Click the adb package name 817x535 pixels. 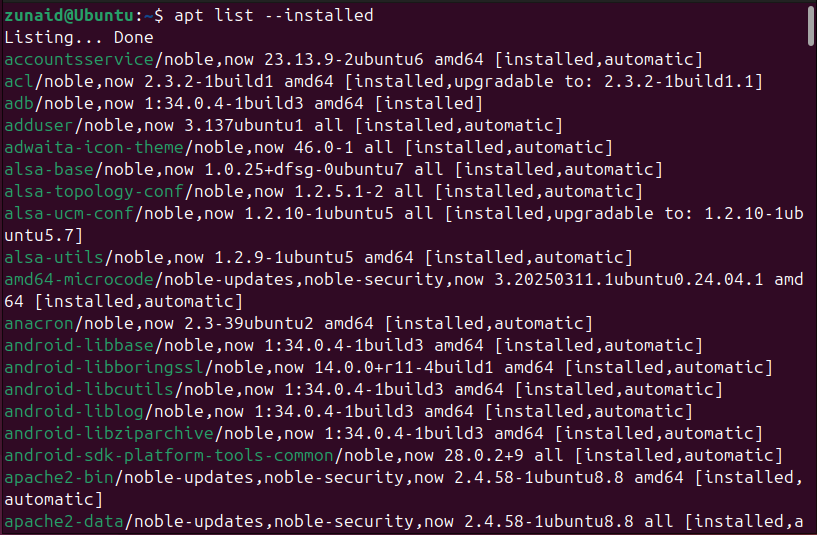tap(19, 103)
